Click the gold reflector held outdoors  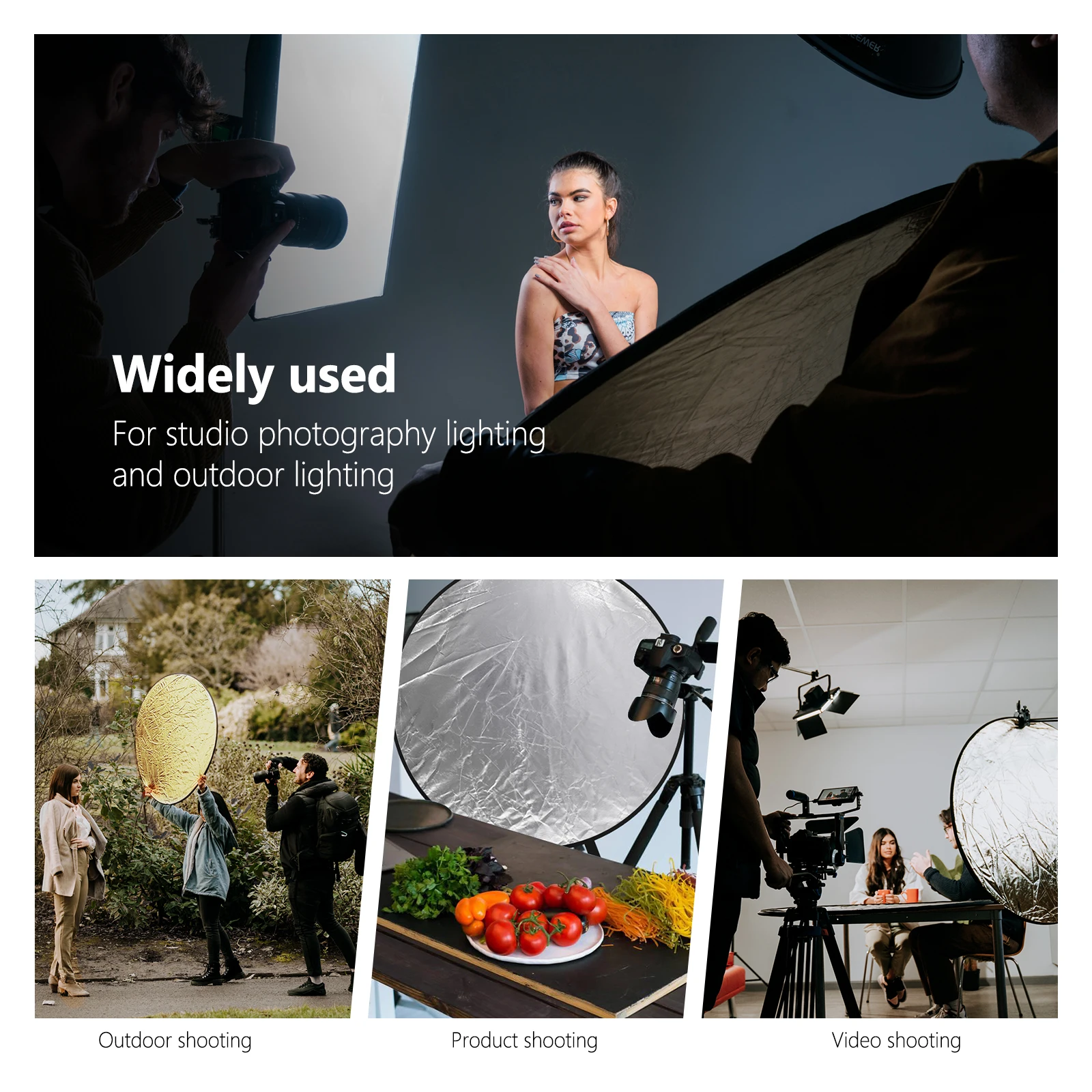pos(176,738)
